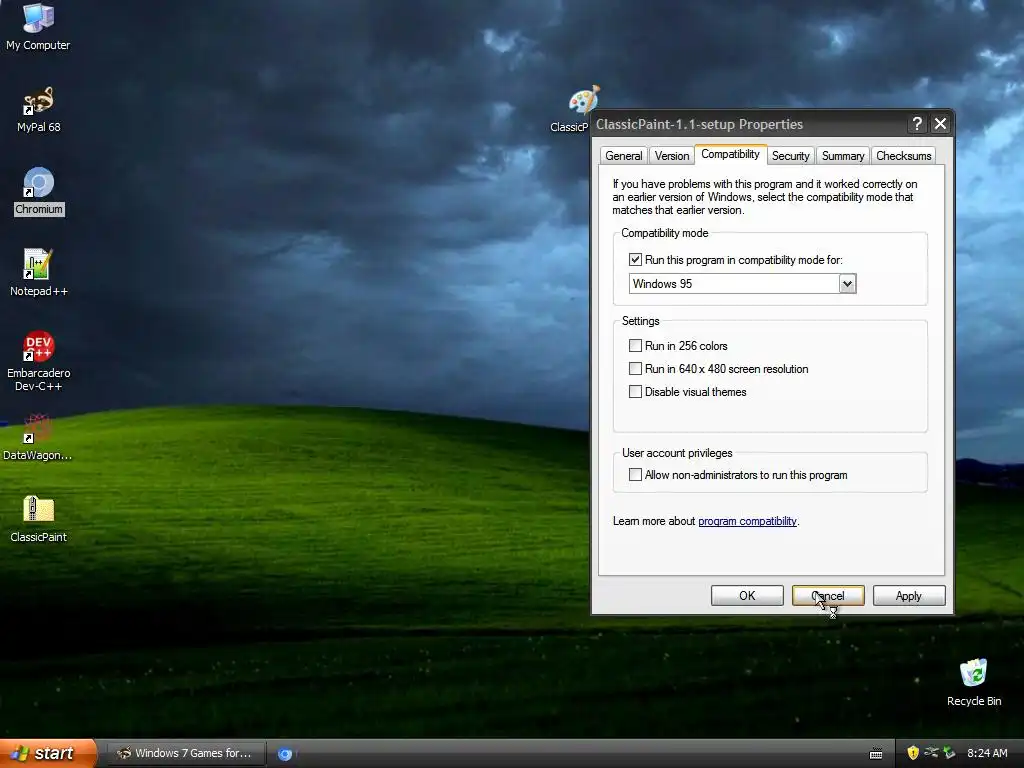
Task: Click the Apply button
Action: point(908,596)
